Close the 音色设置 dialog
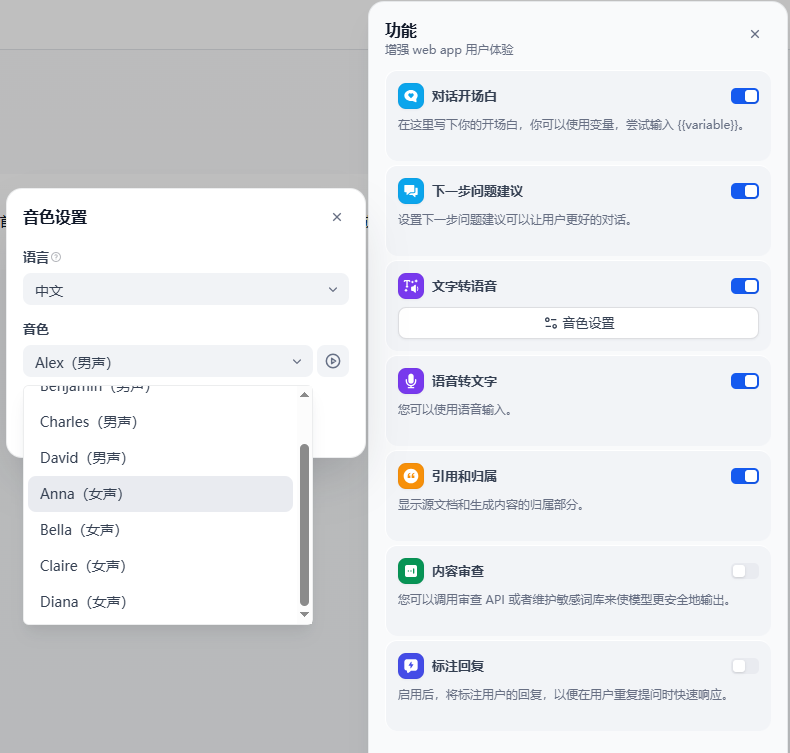This screenshot has height=753, width=790. [337, 217]
